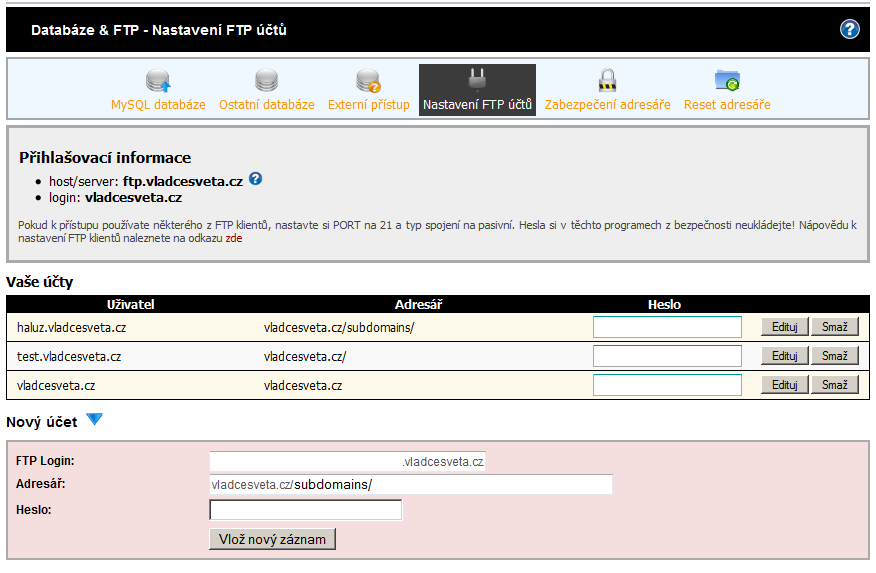Delete the haluz.vladcesveta.cz account
The height and width of the screenshot is (573, 876).
click(x=834, y=327)
